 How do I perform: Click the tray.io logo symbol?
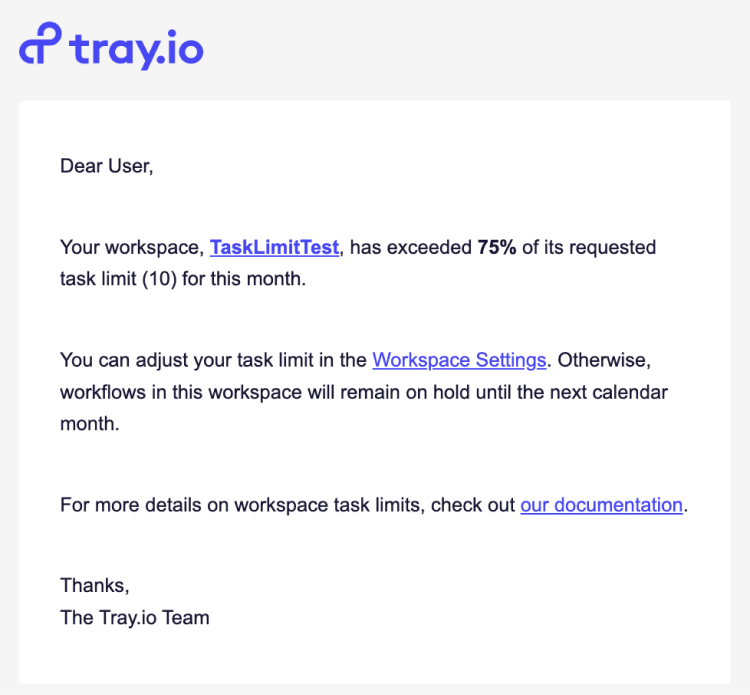point(40,46)
